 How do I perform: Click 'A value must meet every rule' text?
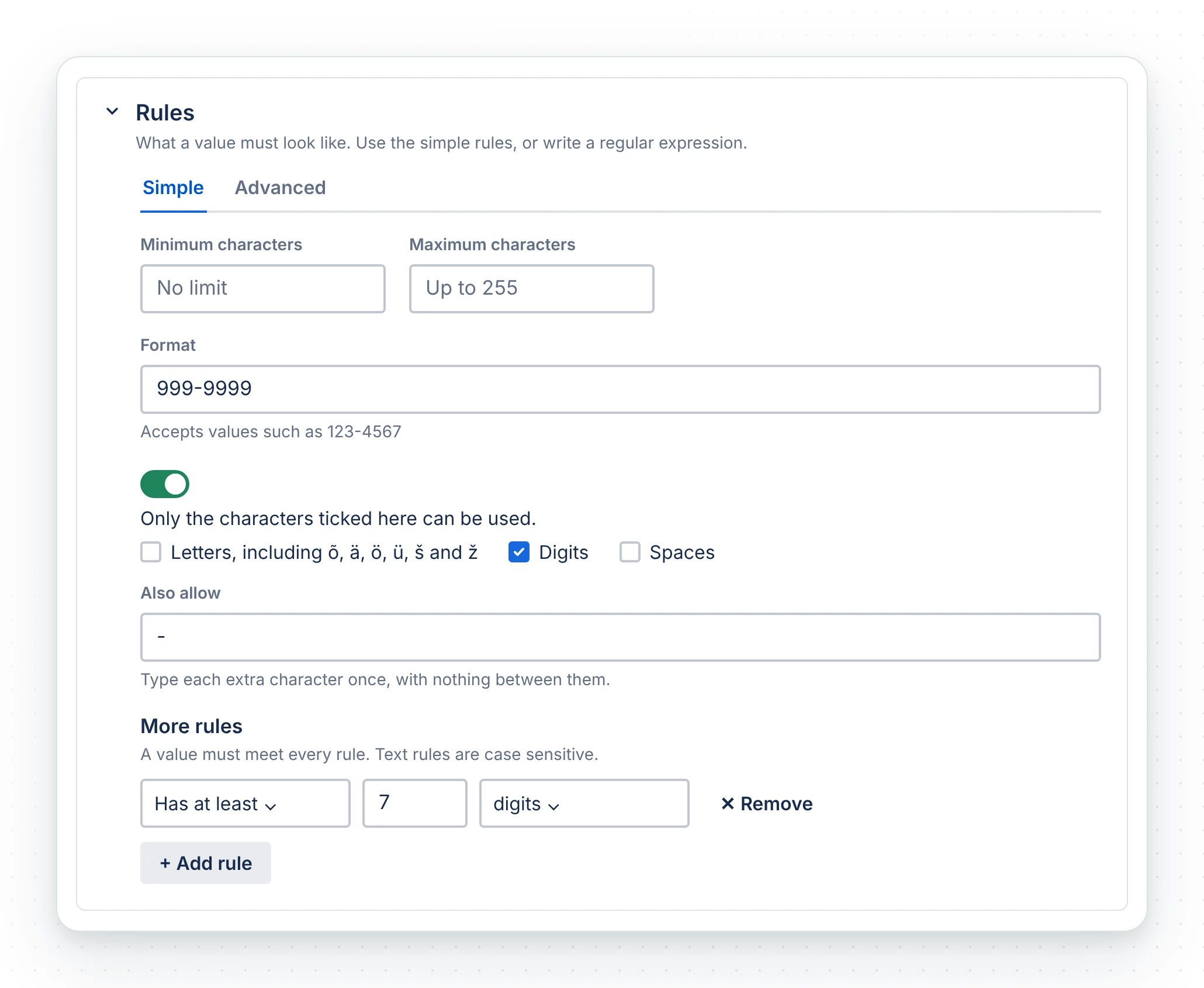(369, 754)
